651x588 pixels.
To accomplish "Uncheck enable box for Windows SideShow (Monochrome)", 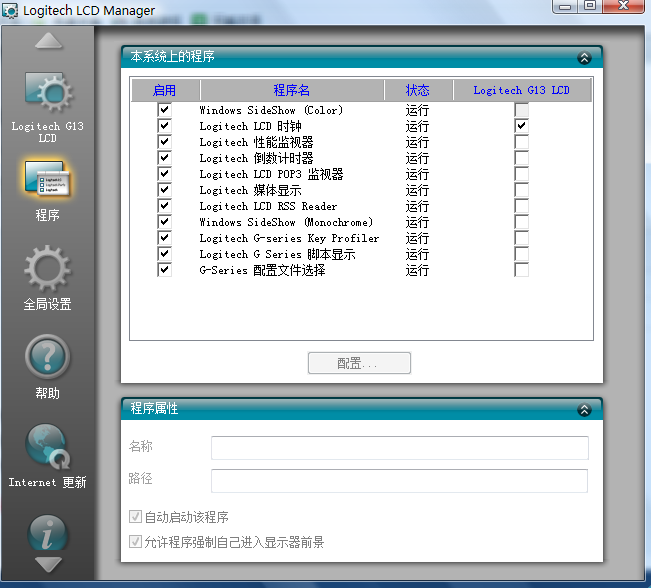I will pos(164,222).
